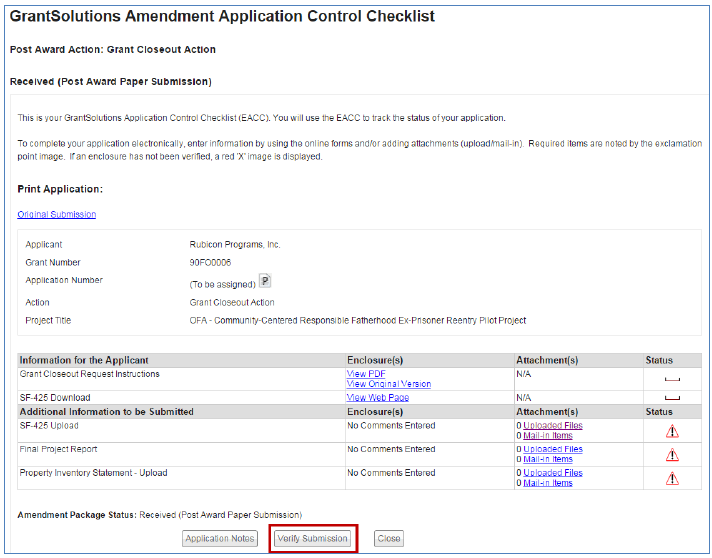Image resolution: width=712 pixels, height=558 pixels.
Task: Click the Property Inventory Statement warning icon
Action: pyautogui.click(x=672, y=479)
